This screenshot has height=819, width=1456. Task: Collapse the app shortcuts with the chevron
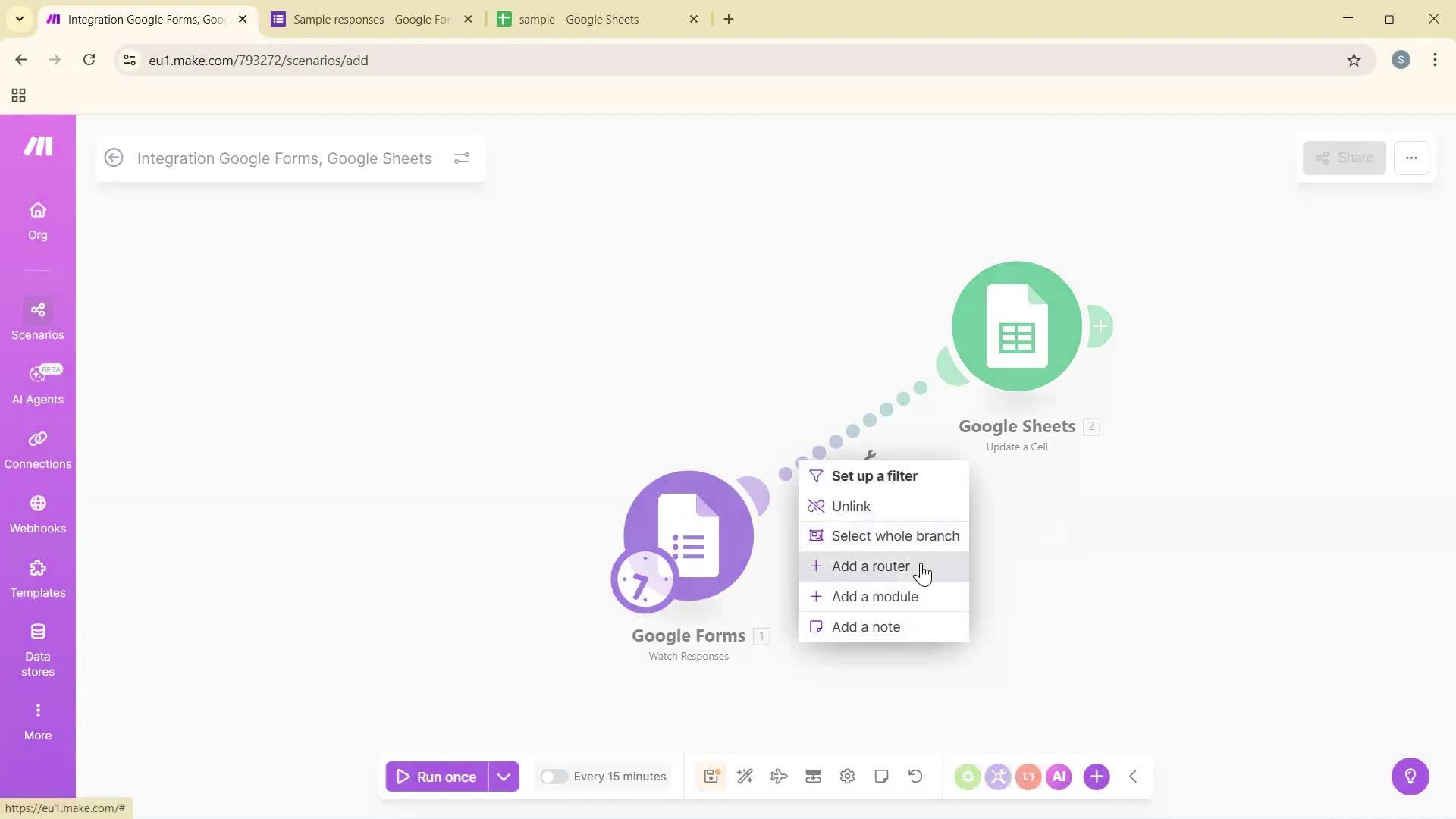[1133, 776]
